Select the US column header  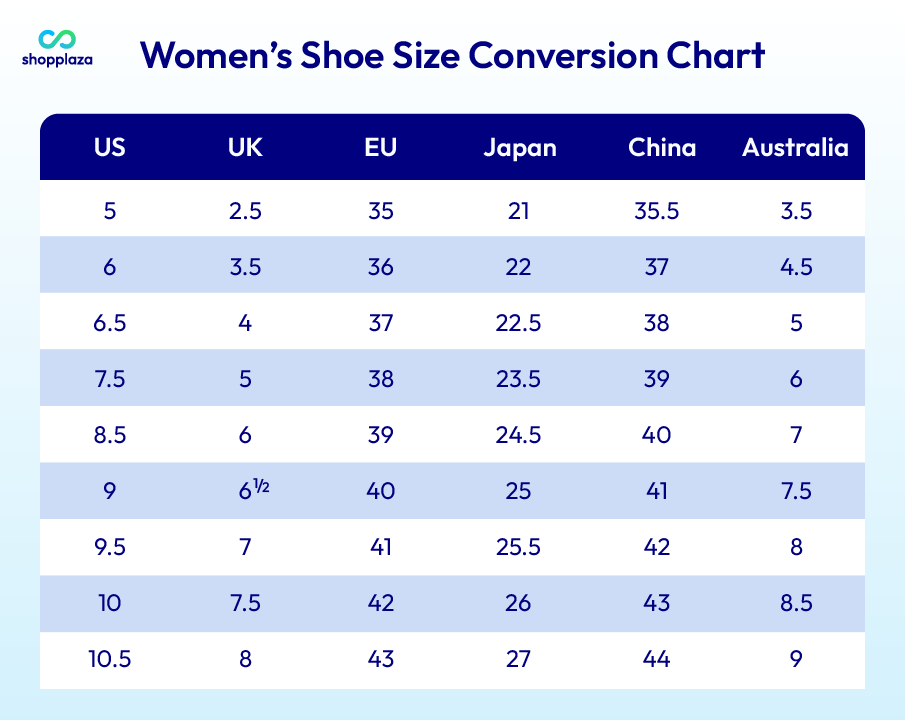tap(110, 148)
